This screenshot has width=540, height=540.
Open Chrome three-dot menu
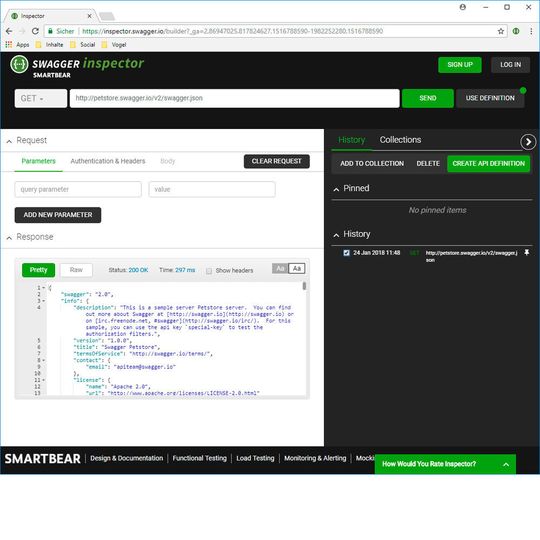pyautogui.click(x=531, y=31)
